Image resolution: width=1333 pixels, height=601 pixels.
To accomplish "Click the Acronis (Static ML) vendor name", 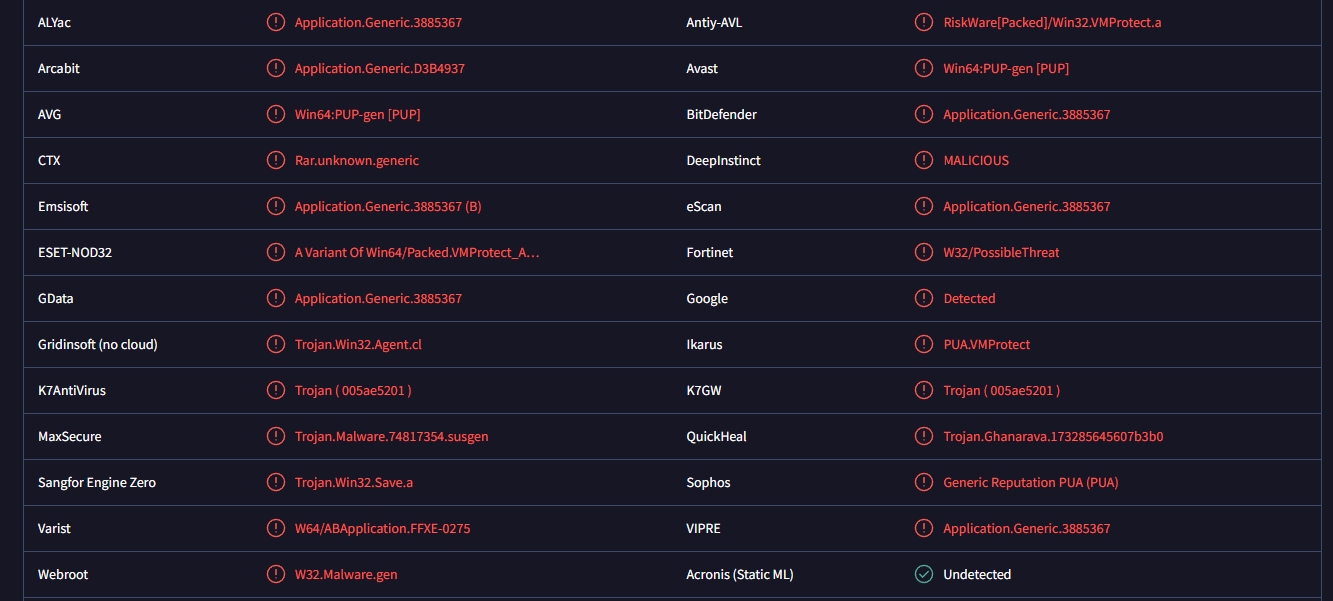I will pyautogui.click(x=740, y=574).
